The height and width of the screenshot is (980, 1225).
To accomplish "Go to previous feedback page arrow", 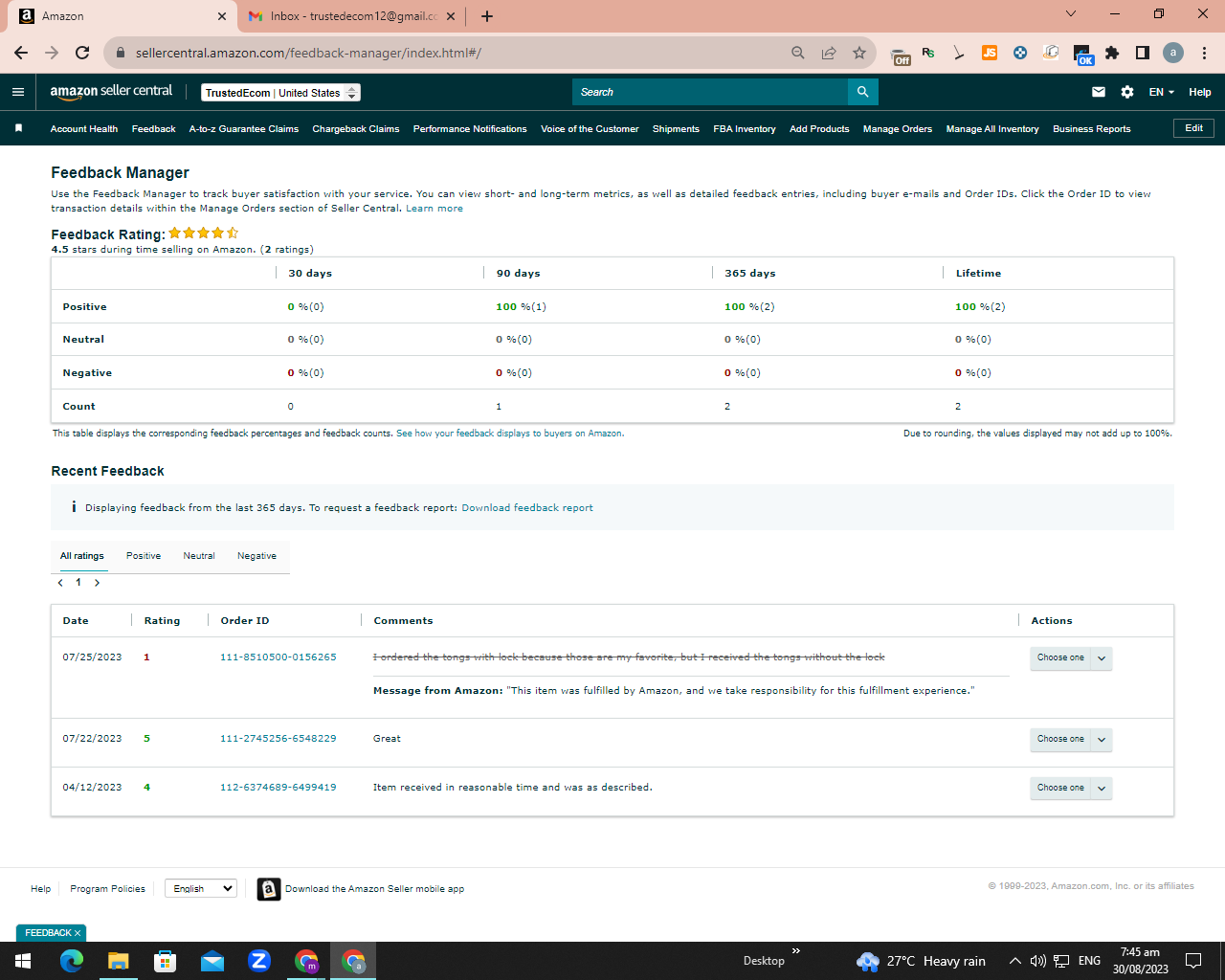I will pos(60,583).
